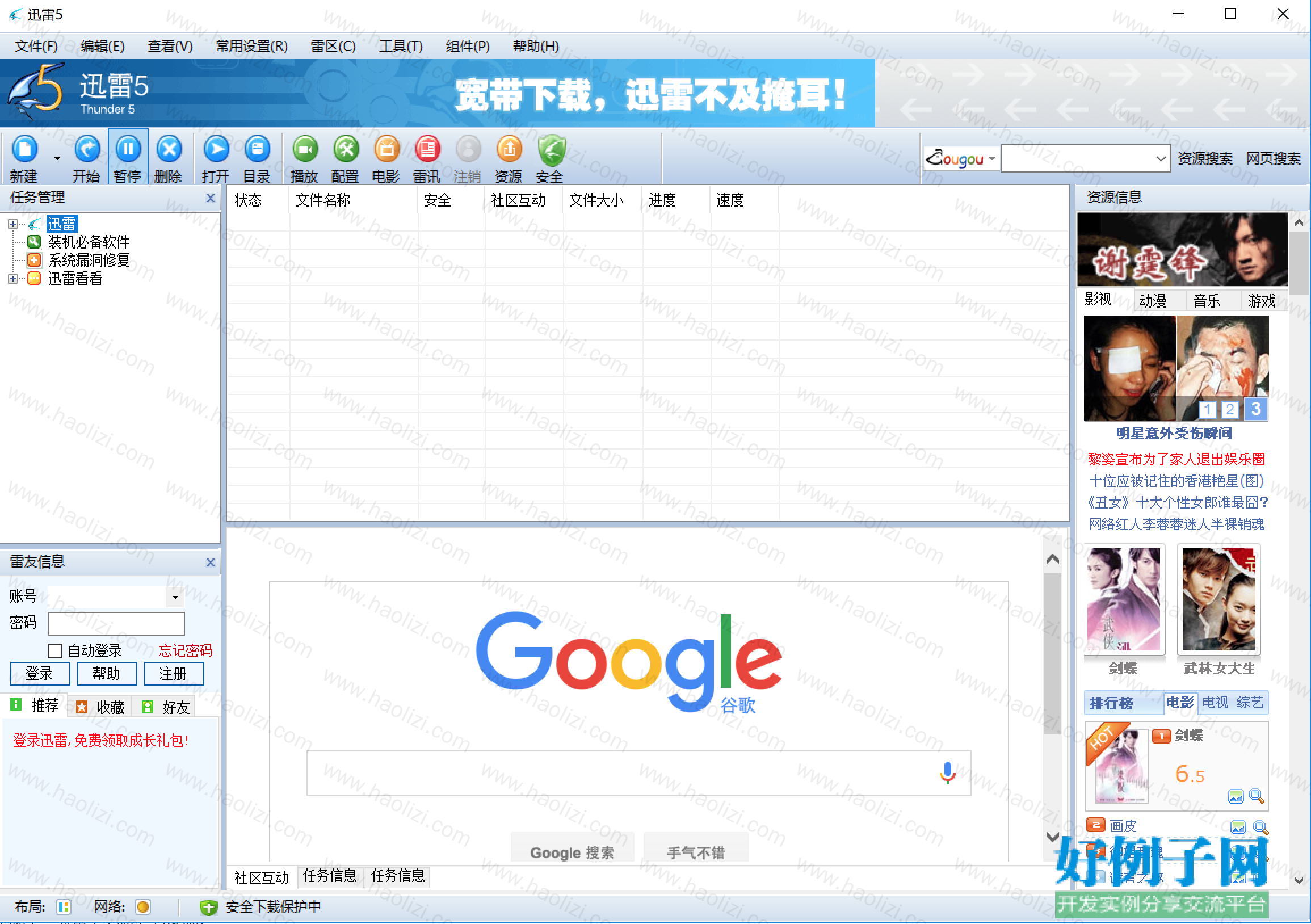Click the 删除 delete icon

click(x=169, y=150)
